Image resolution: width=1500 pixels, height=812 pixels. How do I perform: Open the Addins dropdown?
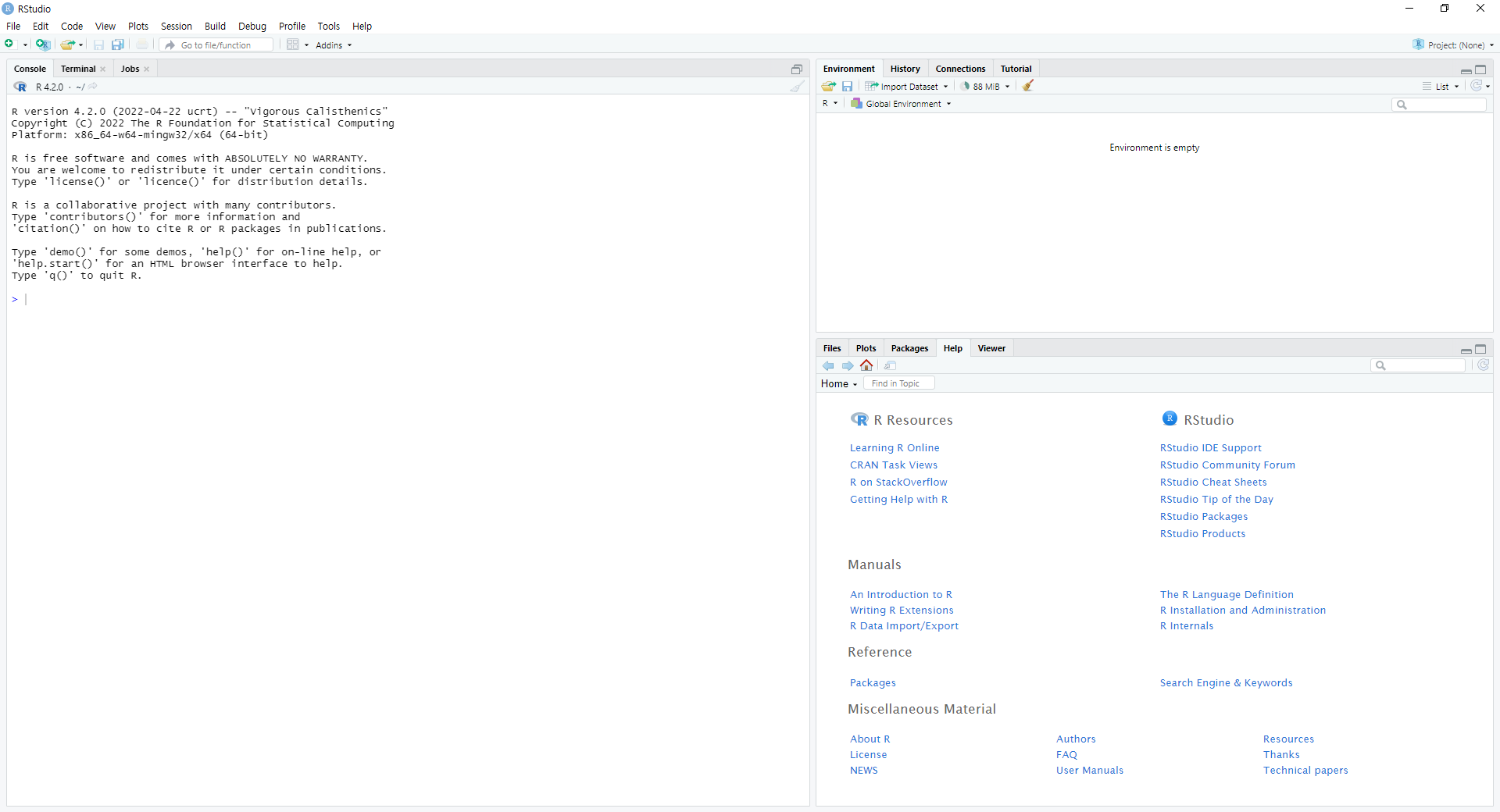(x=334, y=45)
